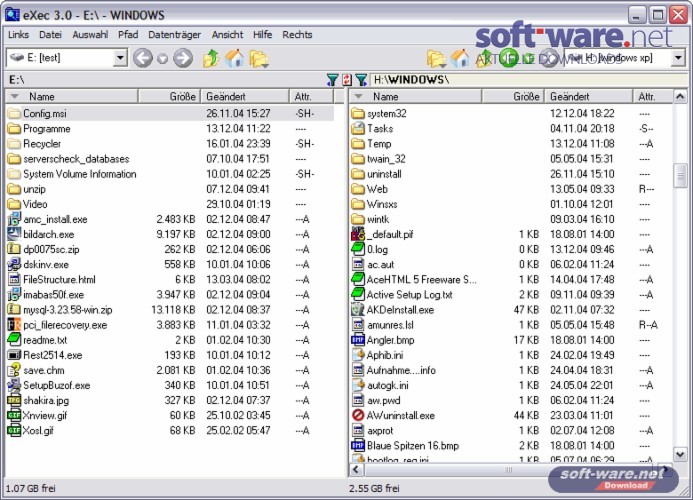Sort right panel by Name column
The width and height of the screenshot is (693, 500).
click(415, 96)
